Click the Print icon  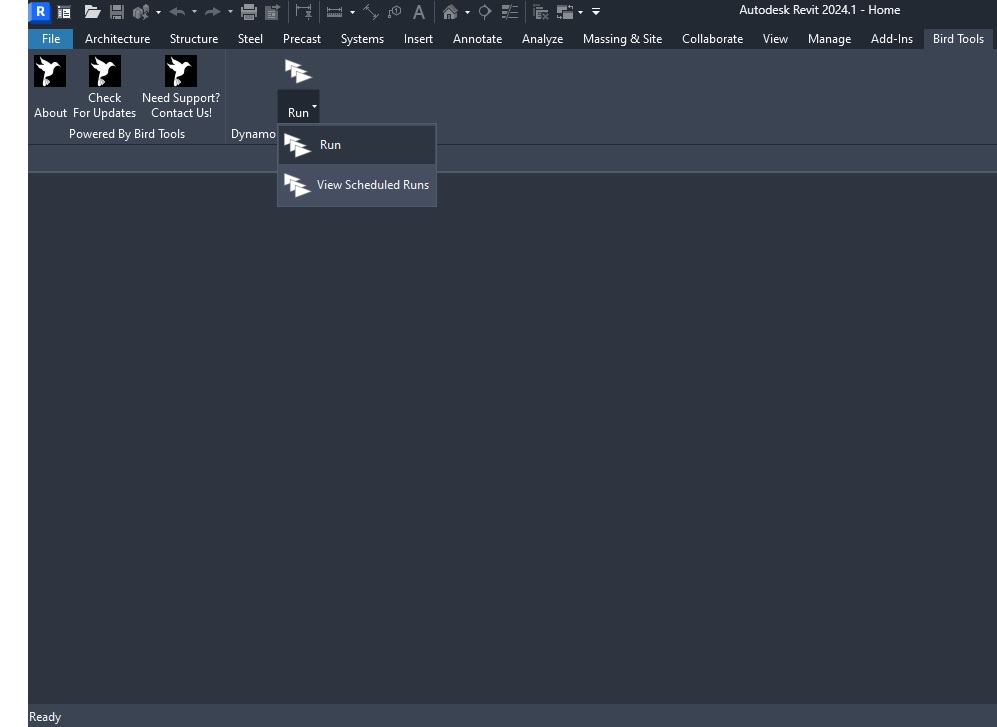tap(249, 11)
